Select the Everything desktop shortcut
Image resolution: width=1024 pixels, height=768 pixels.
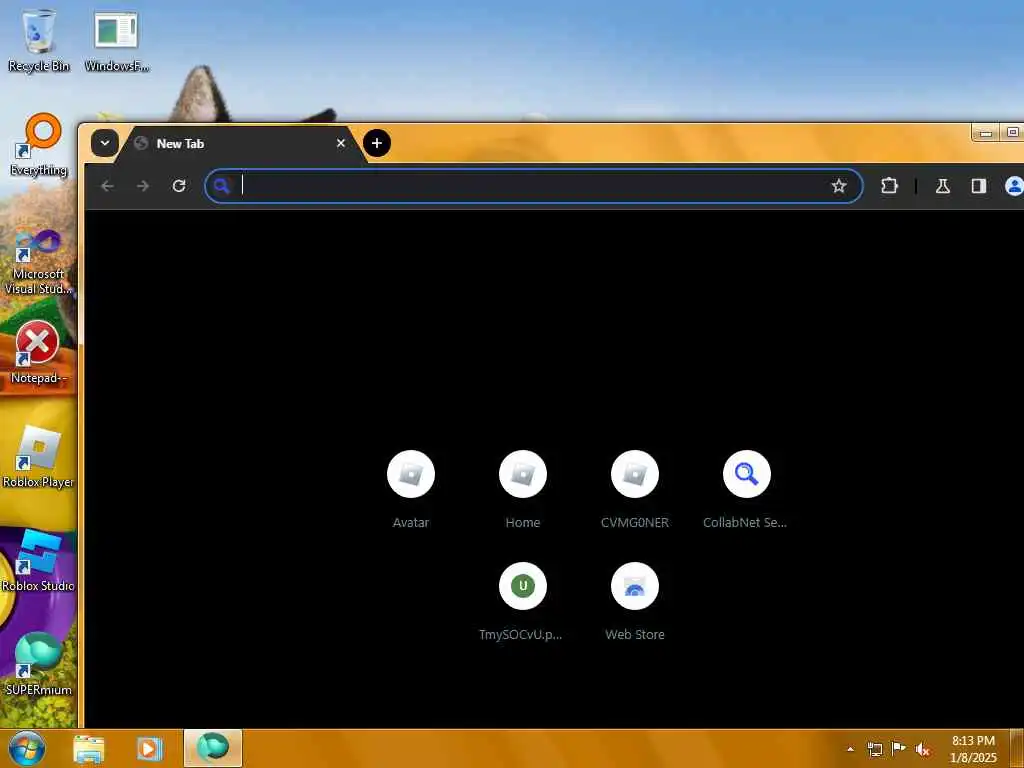click(x=39, y=145)
